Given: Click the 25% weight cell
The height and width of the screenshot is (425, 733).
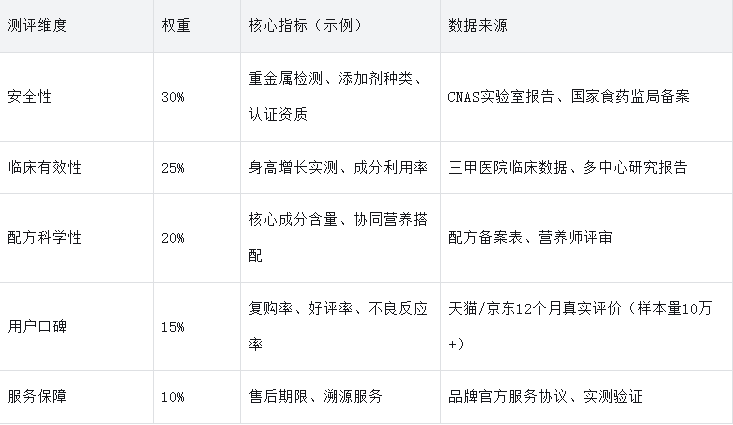Looking at the screenshot, I should (x=172, y=168).
